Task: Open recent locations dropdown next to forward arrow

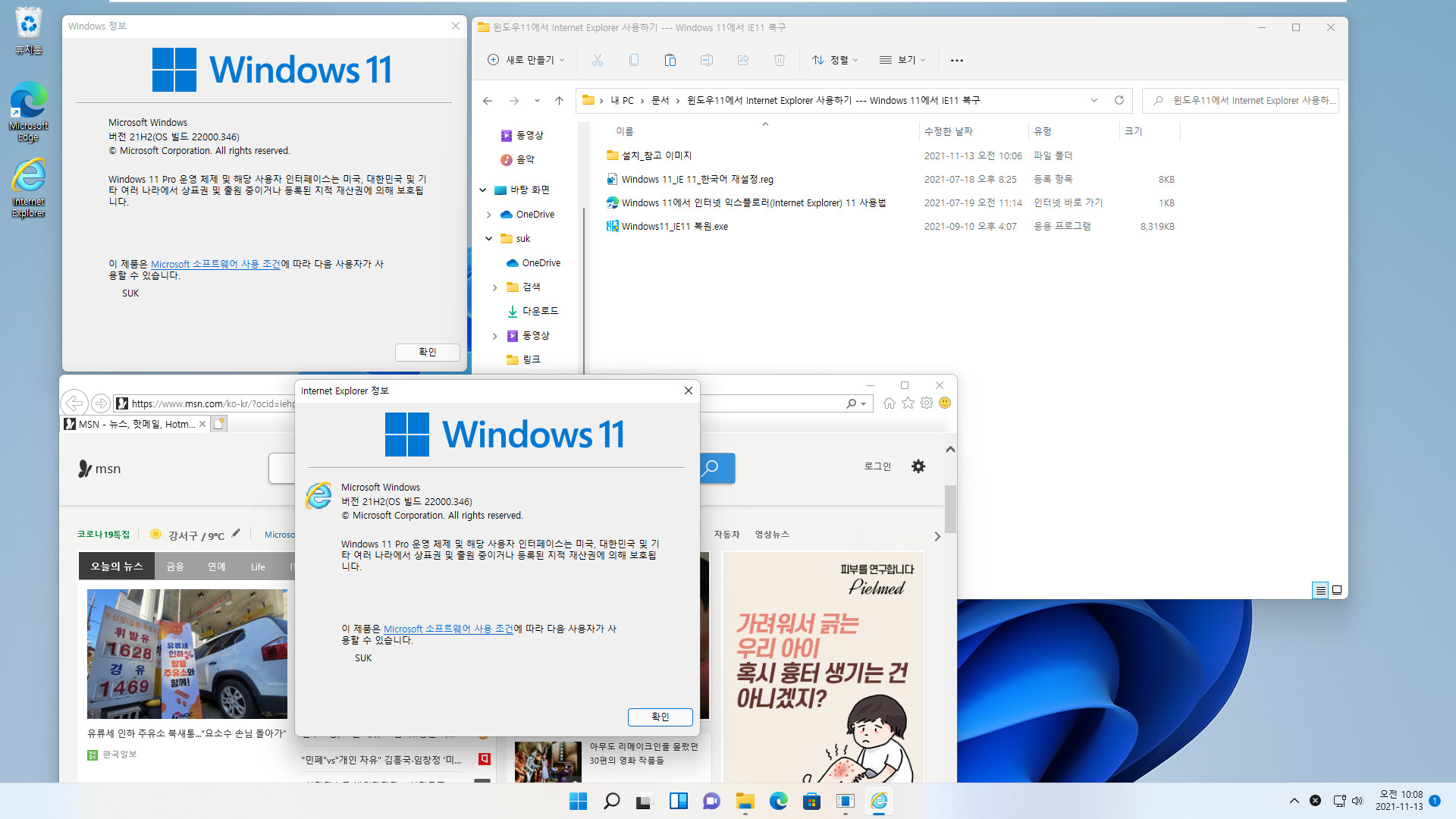Action: (537, 100)
